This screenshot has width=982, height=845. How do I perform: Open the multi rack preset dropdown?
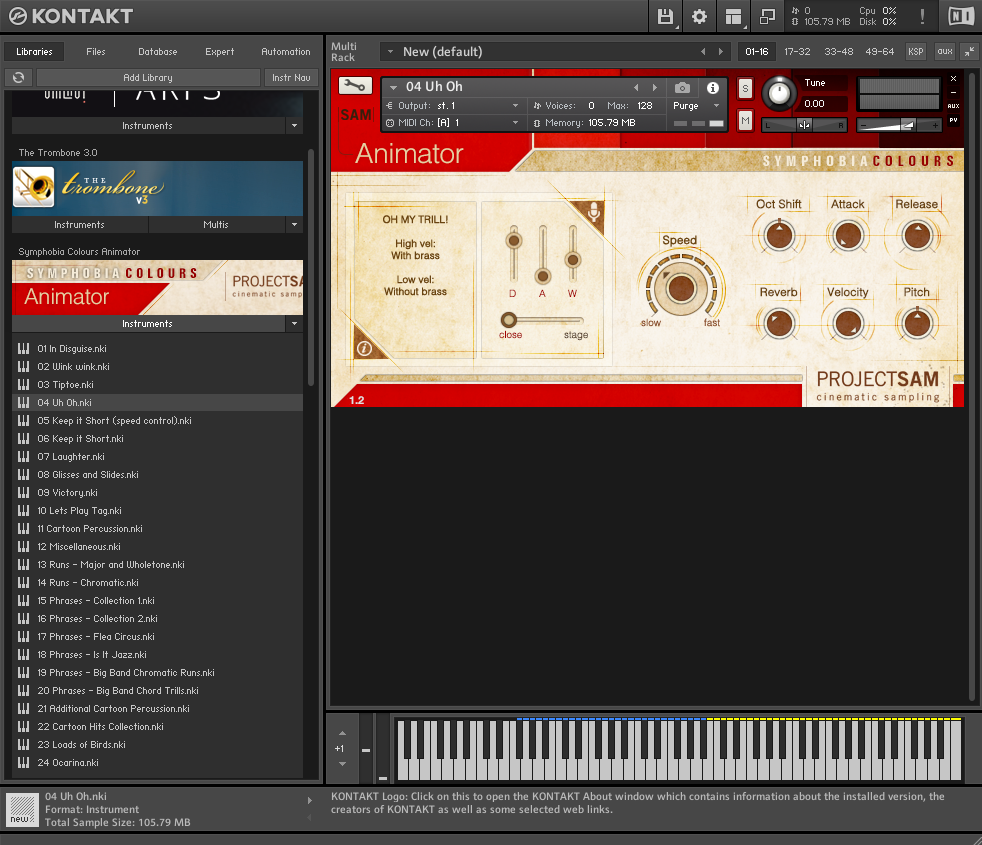click(390, 52)
